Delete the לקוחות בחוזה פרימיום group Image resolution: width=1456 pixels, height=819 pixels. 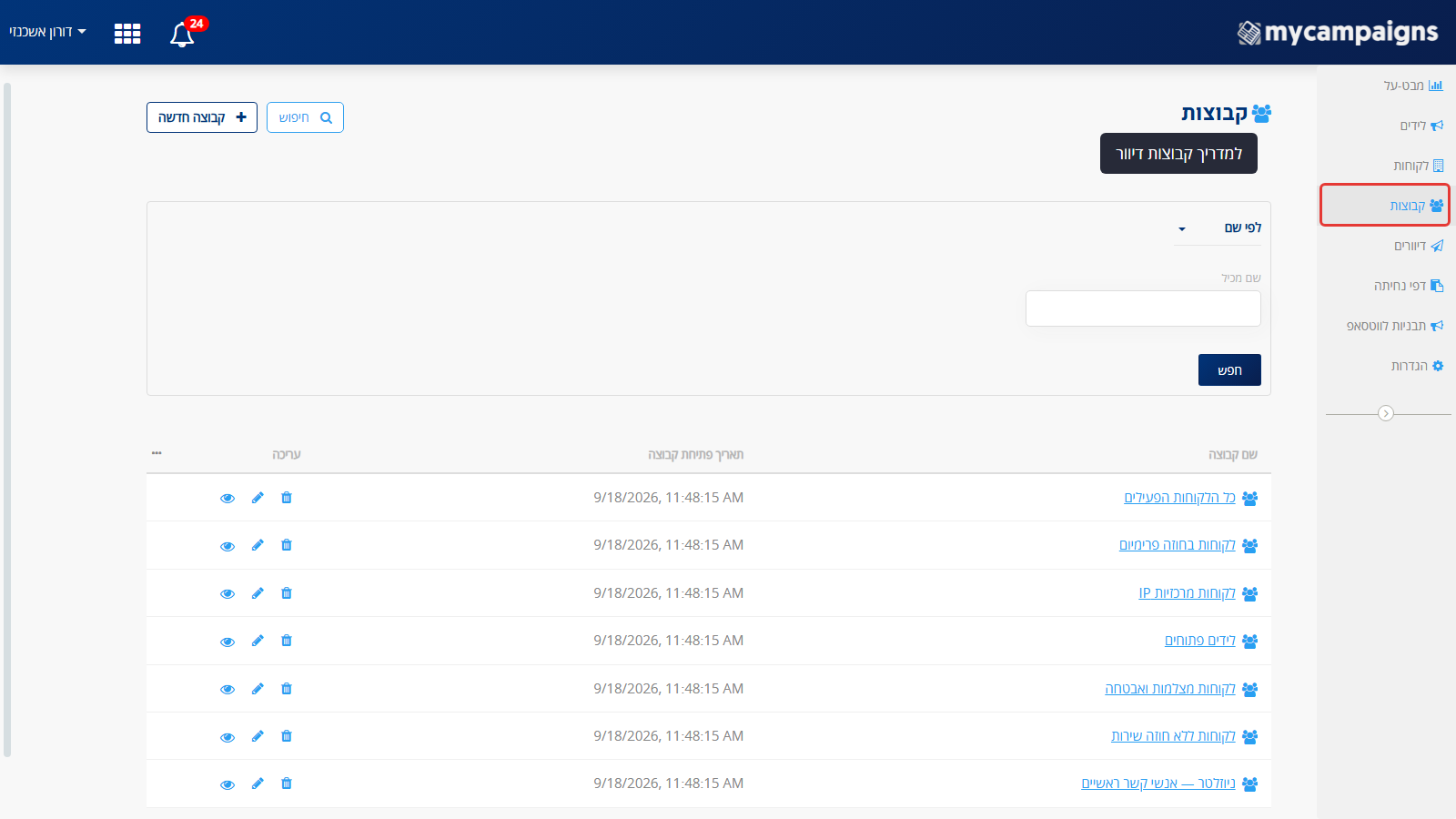[x=287, y=545]
